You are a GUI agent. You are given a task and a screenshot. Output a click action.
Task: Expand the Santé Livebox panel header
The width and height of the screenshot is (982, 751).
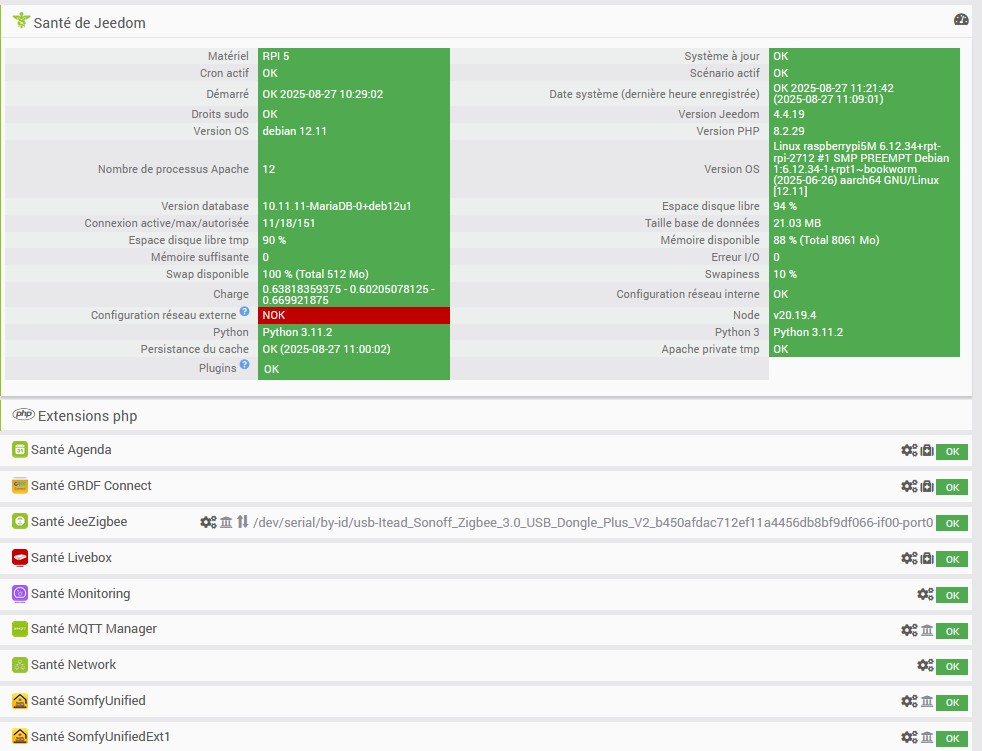pos(486,558)
